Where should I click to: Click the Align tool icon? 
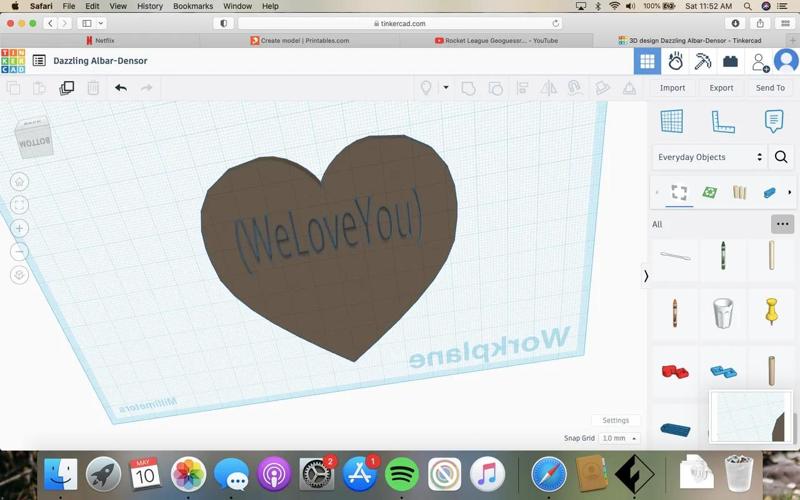point(522,88)
